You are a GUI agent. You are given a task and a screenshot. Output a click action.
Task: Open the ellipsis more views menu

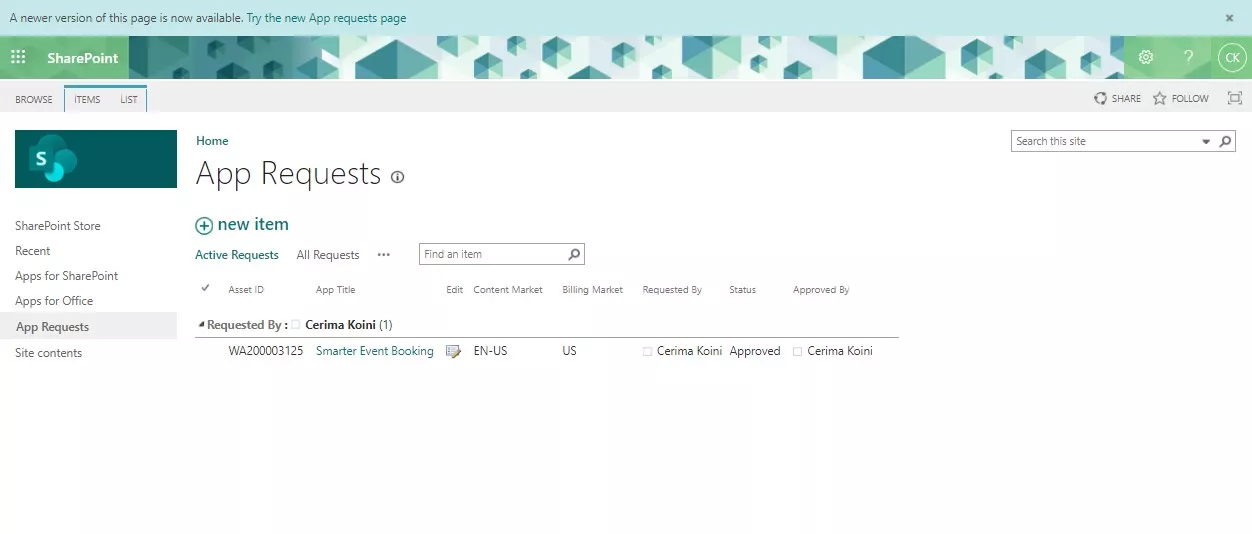click(x=383, y=255)
